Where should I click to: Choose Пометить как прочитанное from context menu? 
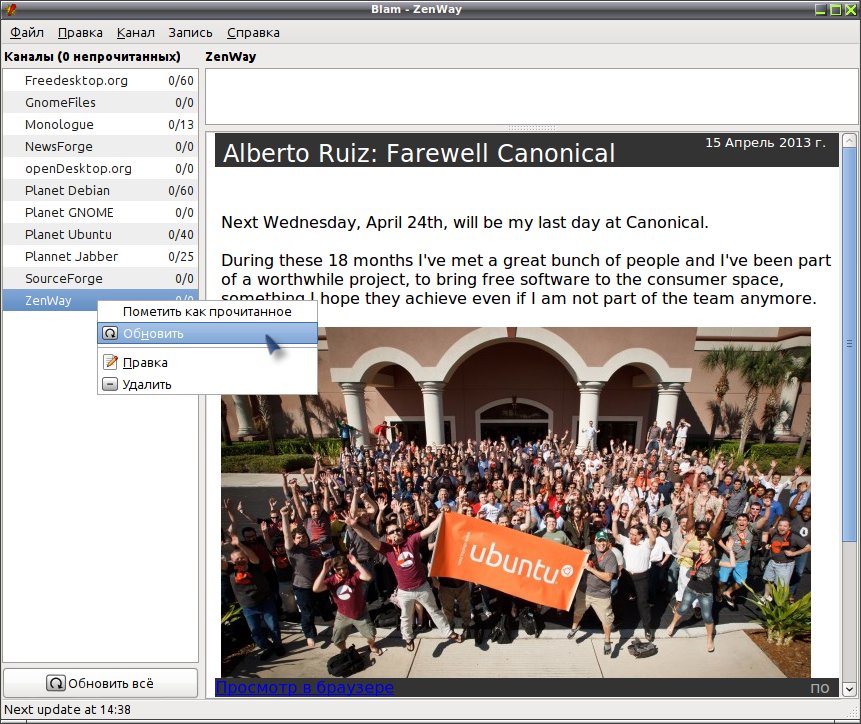(208, 312)
